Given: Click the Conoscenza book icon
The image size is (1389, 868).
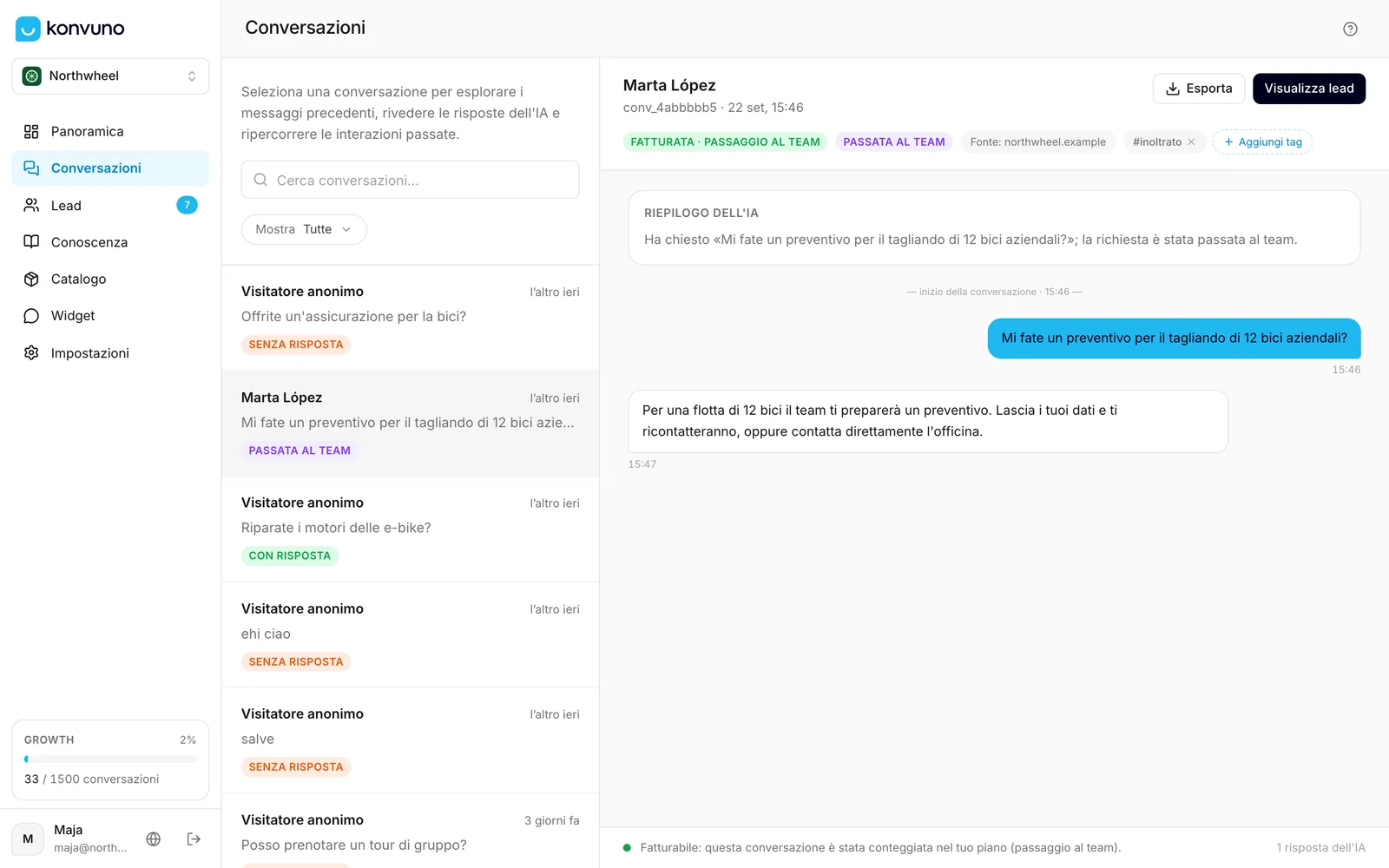Looking at the screenshot, I should (31, 242).
